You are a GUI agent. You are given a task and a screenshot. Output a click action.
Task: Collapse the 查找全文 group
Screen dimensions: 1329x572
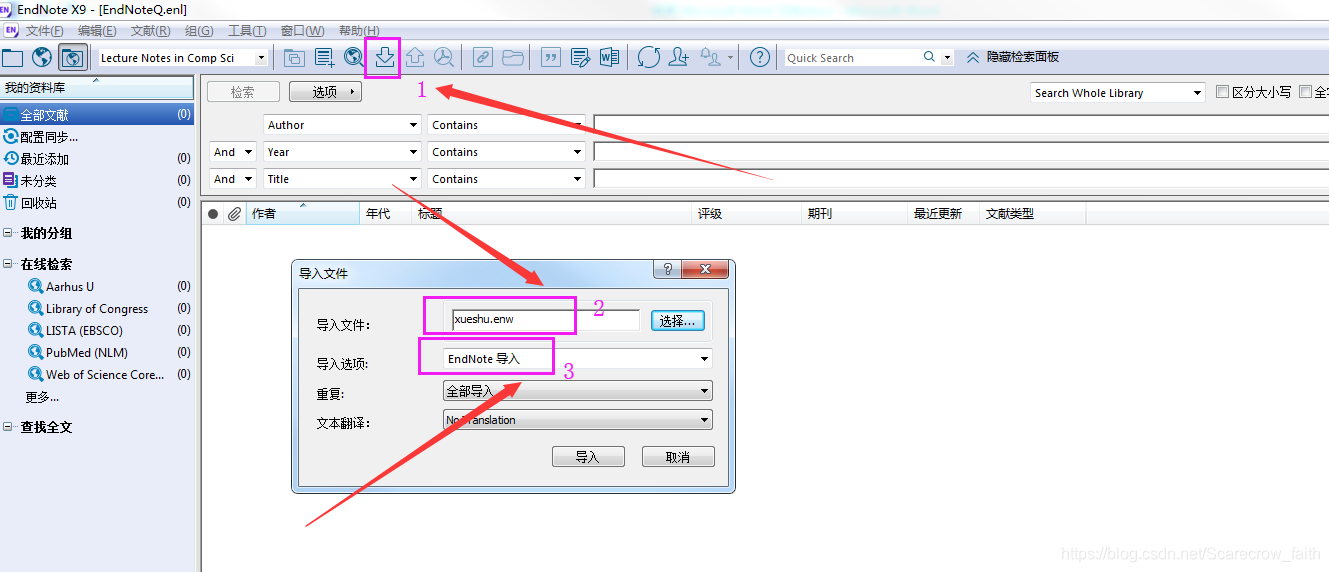pos(8,427)
